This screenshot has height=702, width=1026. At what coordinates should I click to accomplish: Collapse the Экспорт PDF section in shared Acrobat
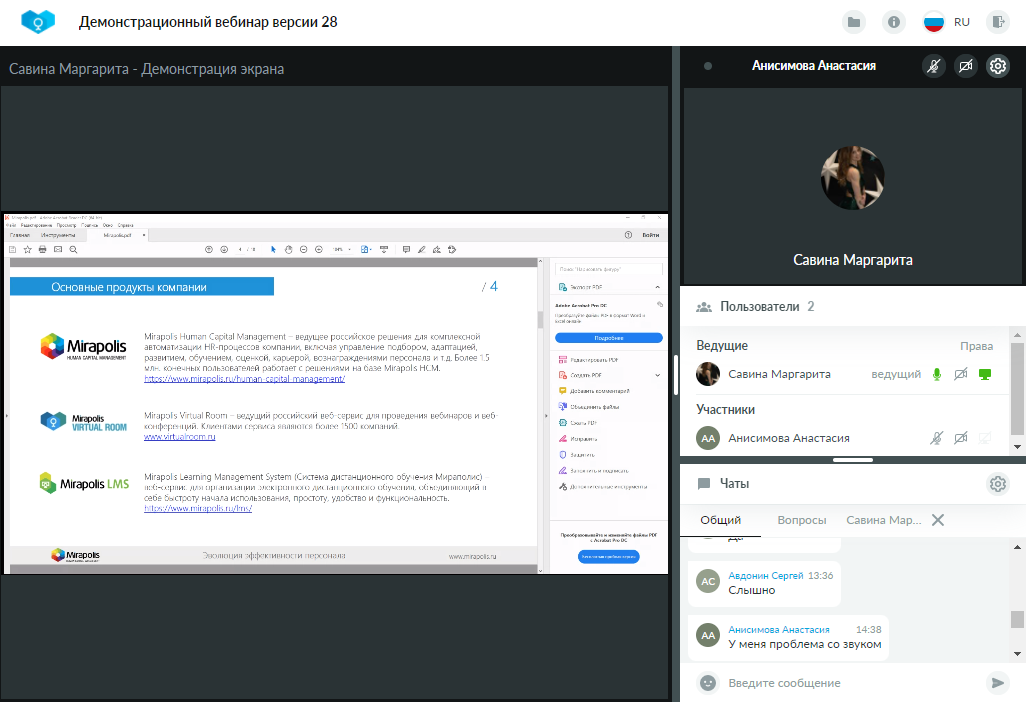(x=658, y=287)
